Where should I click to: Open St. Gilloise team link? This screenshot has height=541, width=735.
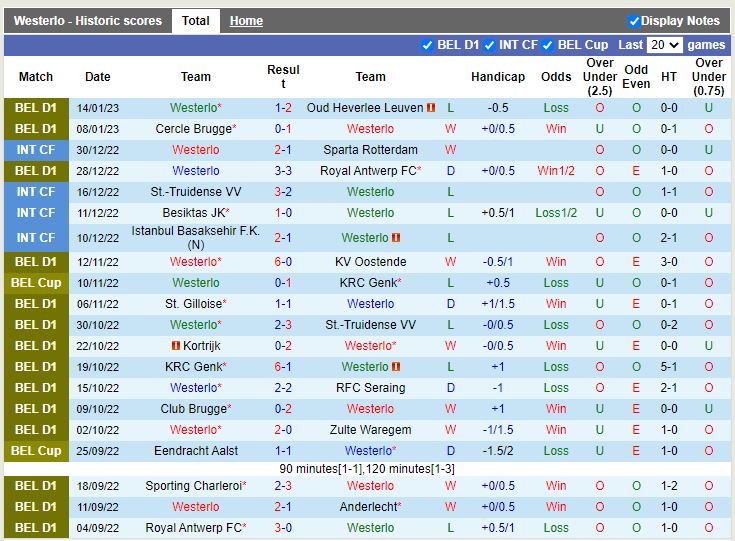pos(193,304)
